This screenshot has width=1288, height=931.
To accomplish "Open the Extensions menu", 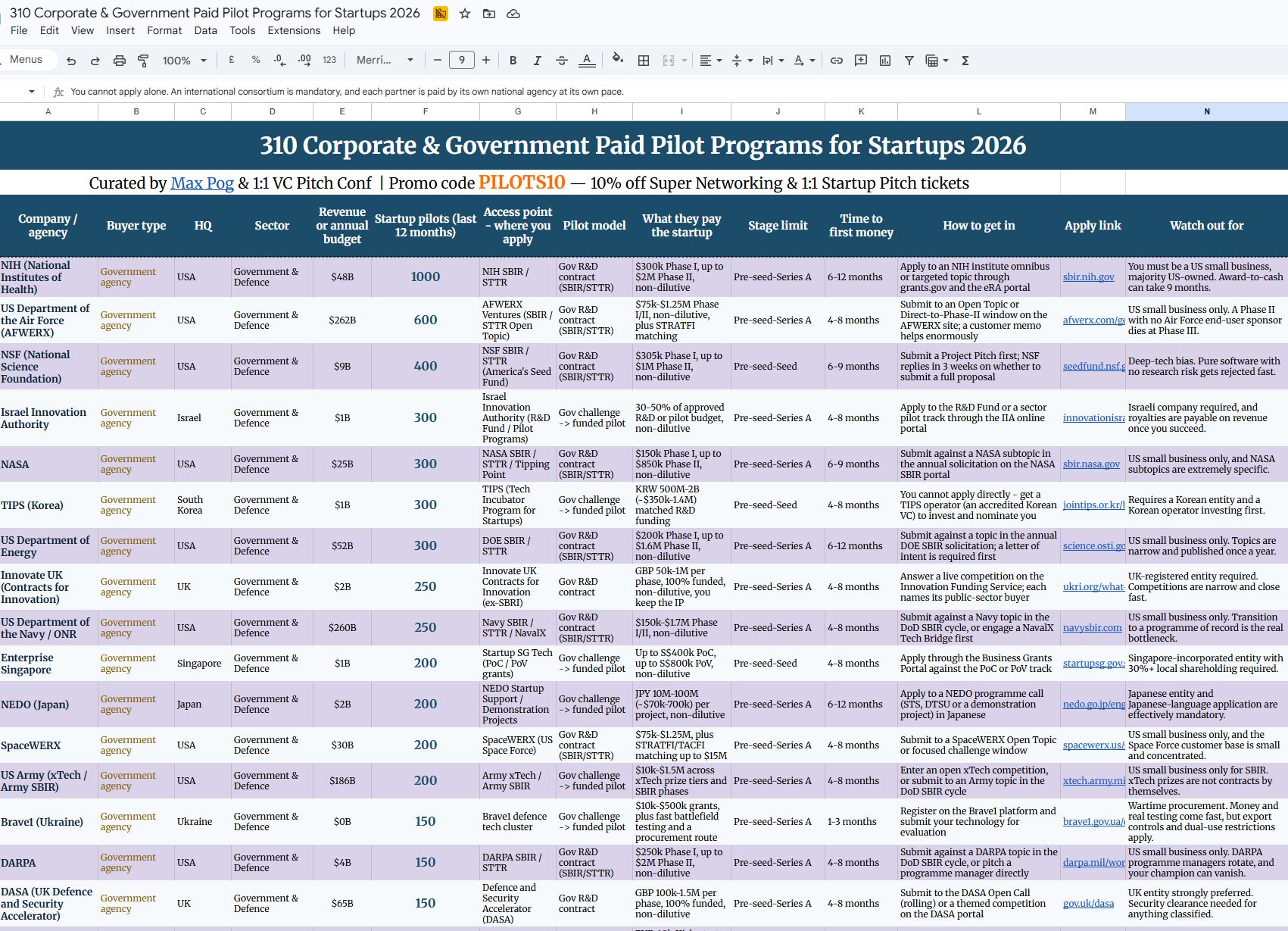I will click(x=294, y=30).
